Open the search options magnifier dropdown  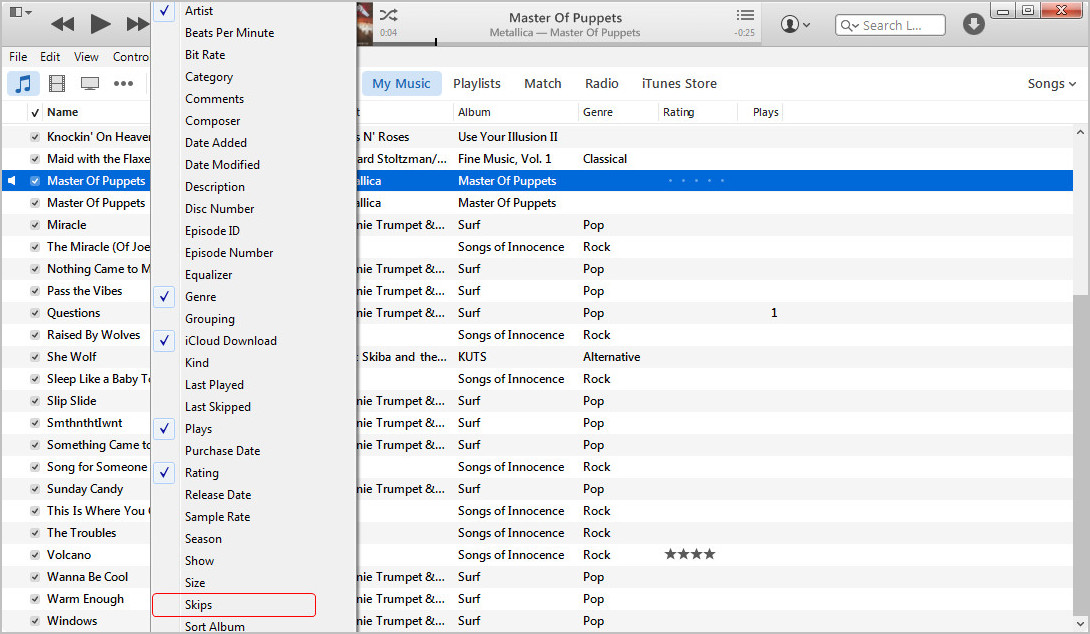click(x=849, y=25)
